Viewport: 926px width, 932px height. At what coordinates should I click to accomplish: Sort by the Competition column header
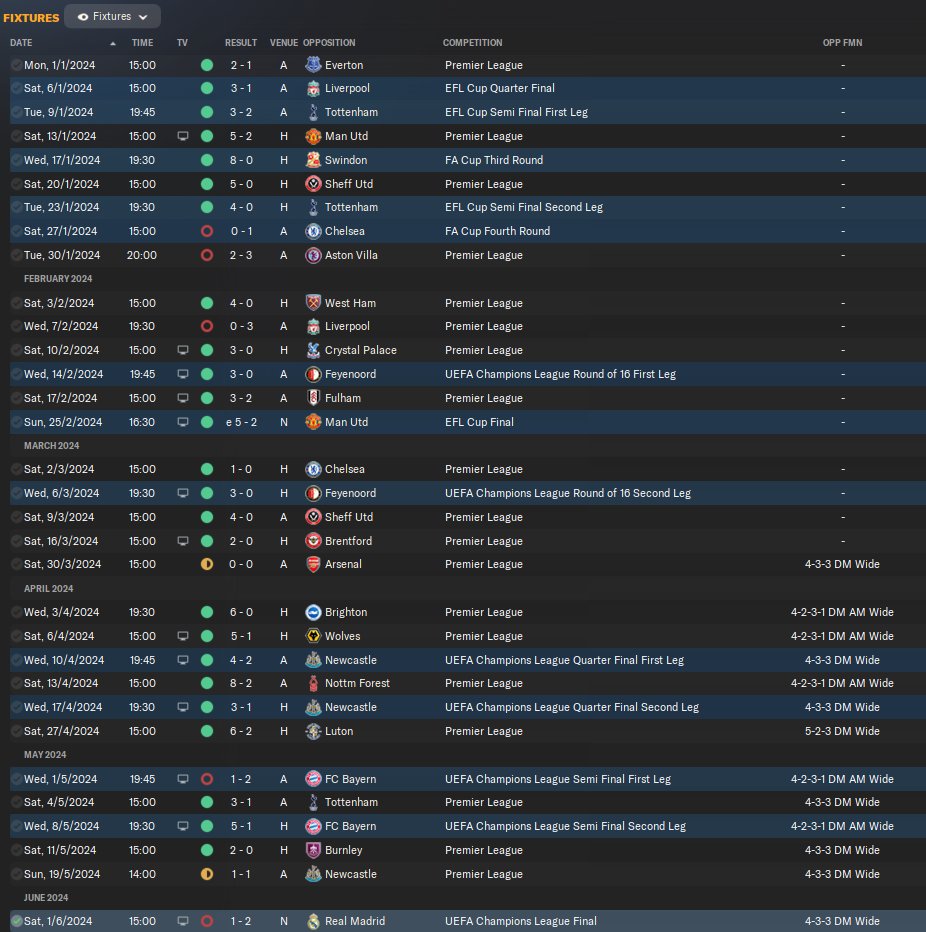(472, 43)
